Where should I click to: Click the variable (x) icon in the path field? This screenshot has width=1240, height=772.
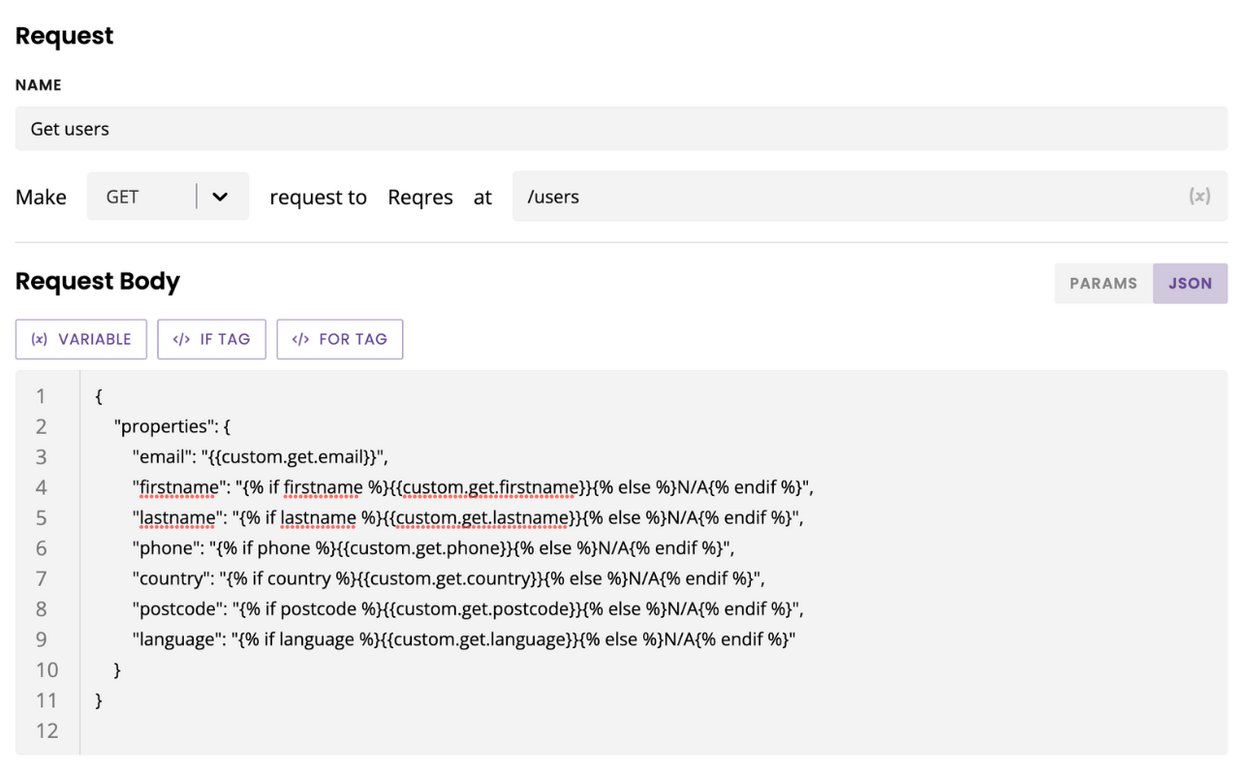point(1199,197)
